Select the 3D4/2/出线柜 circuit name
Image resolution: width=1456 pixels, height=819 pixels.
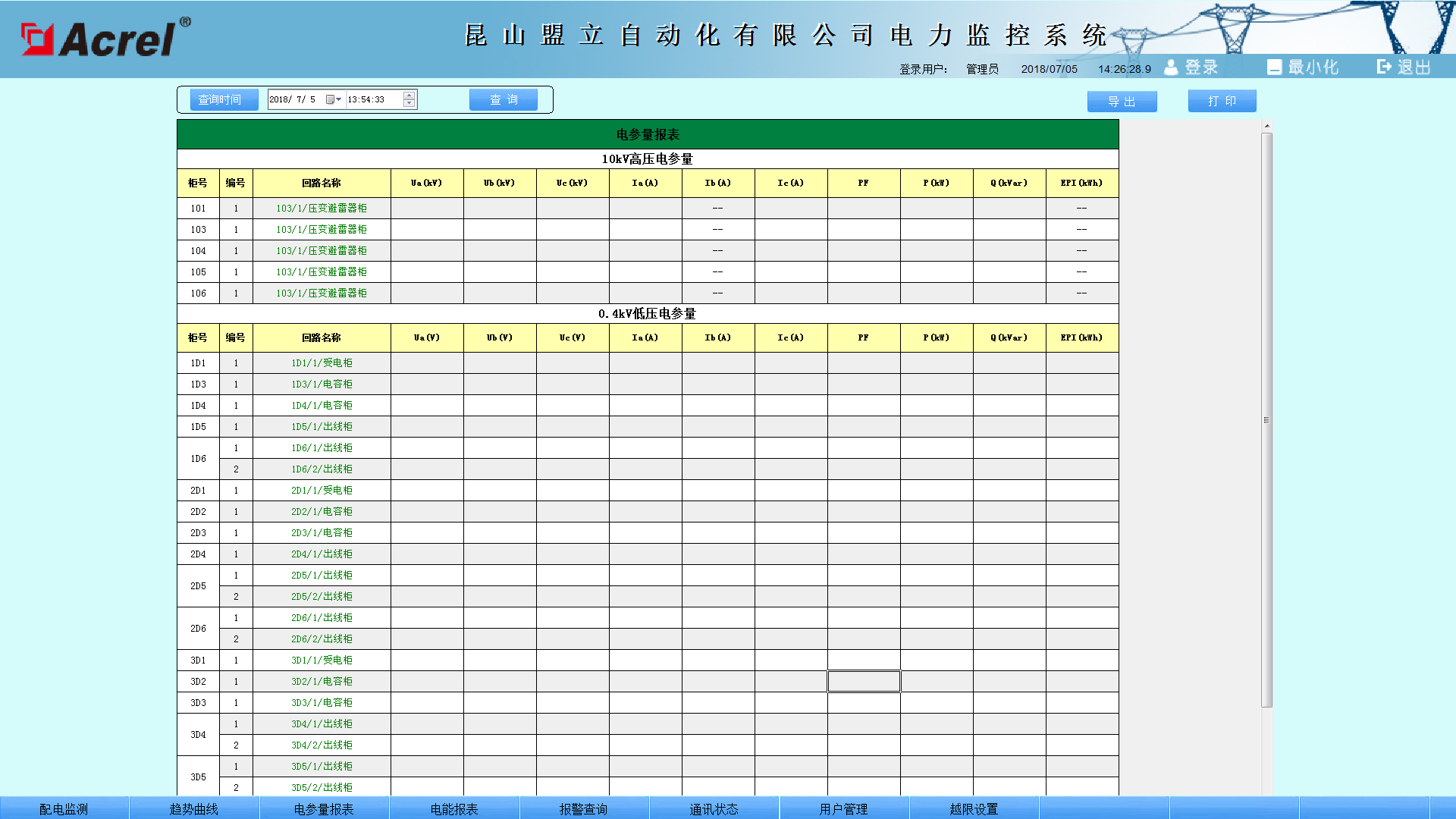click(x=322, y=745)
